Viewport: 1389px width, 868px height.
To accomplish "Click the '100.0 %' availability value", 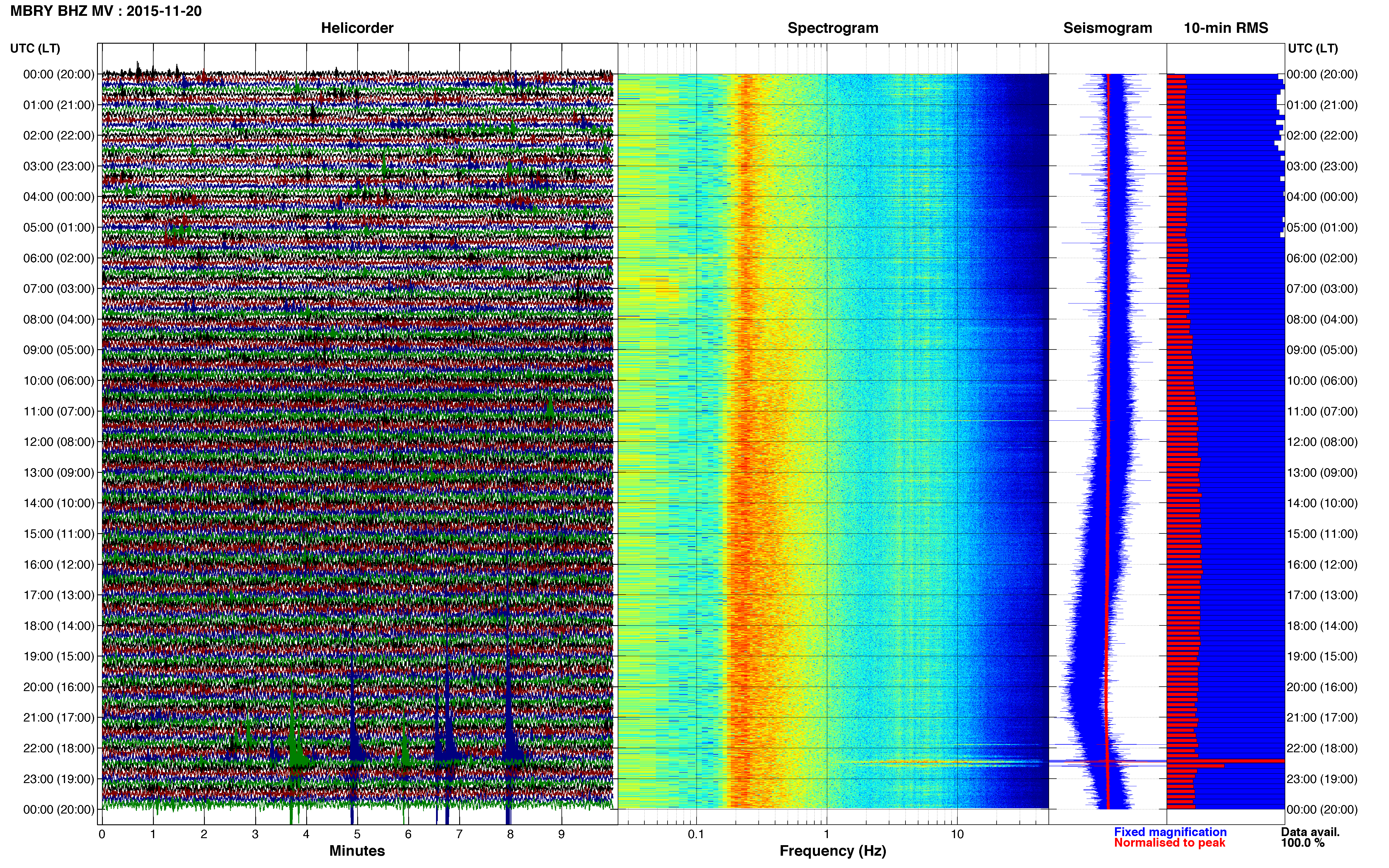I will (1303, 843).
